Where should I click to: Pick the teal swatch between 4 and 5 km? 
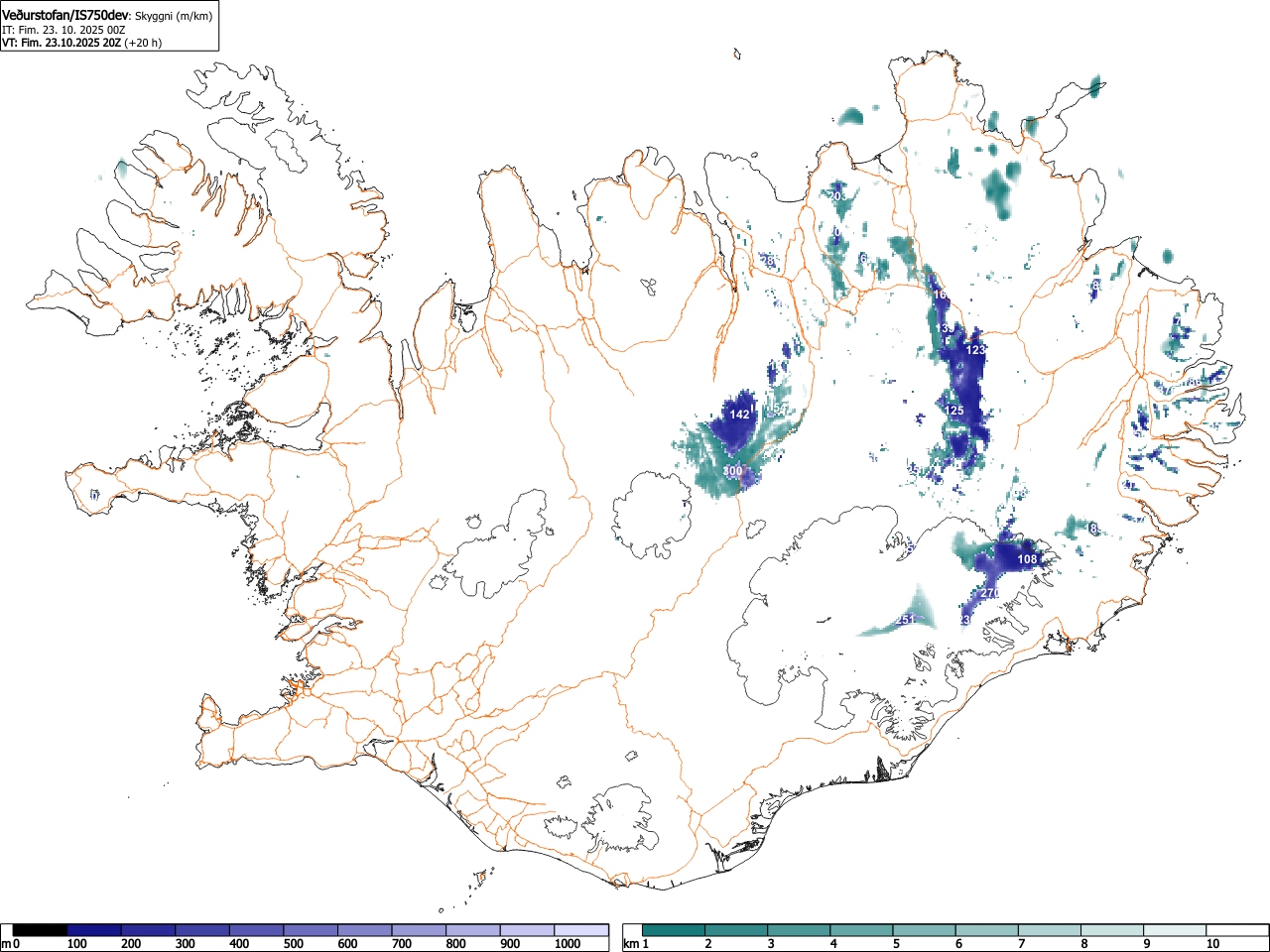pos(862,930)
